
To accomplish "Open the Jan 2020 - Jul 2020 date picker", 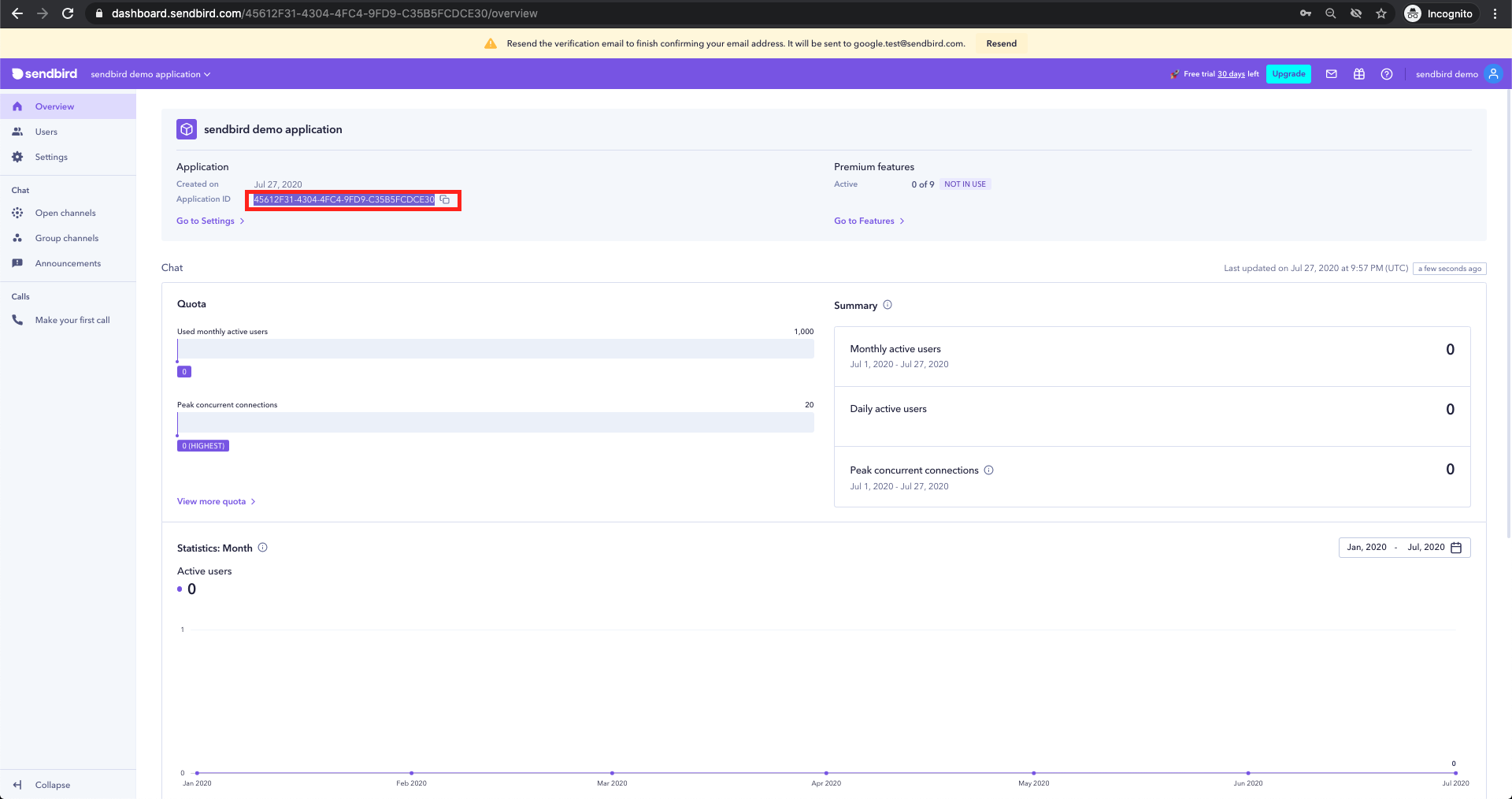I will point(1404,548).
